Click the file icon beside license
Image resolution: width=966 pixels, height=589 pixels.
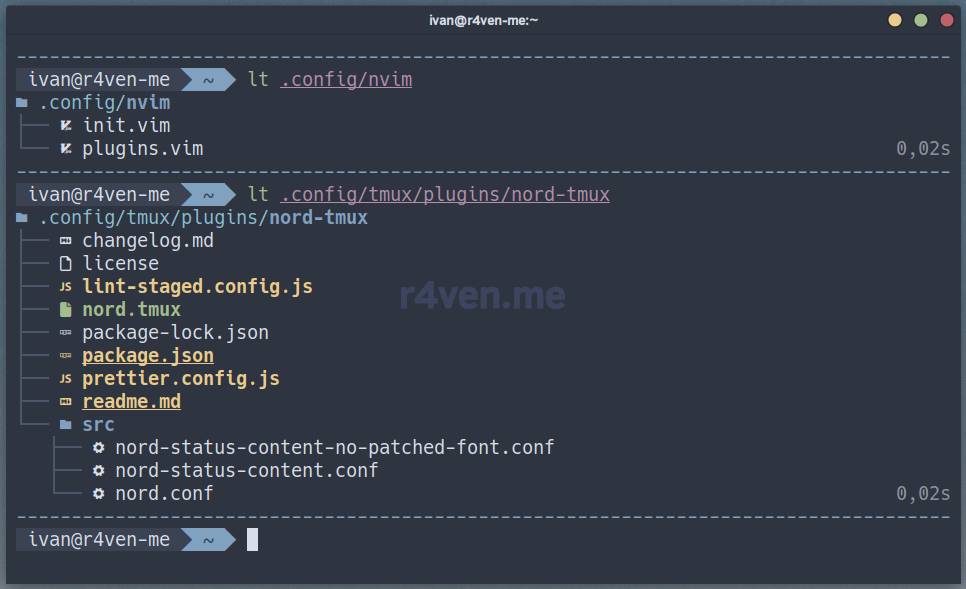(x=66, y=264)
